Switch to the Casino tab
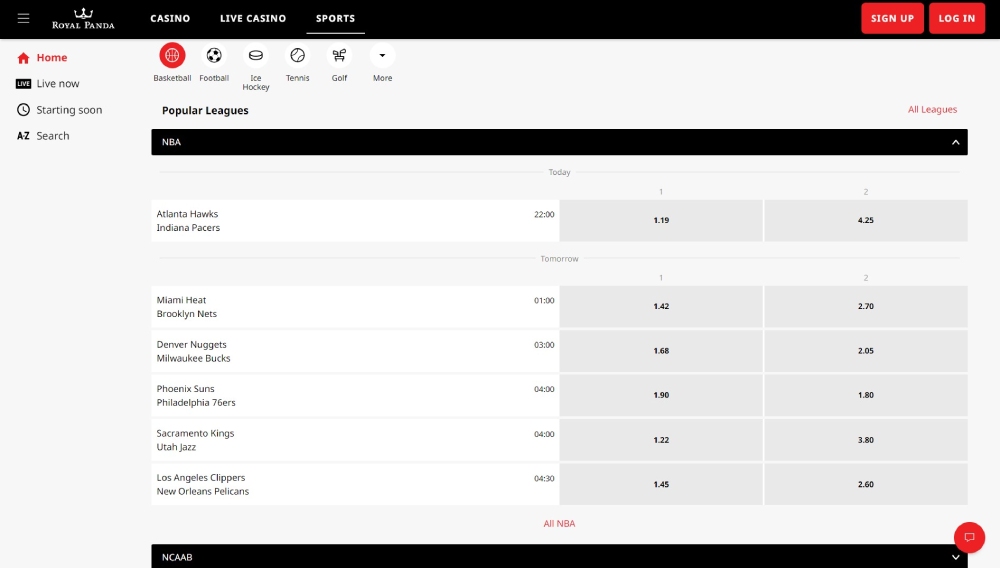The width and height of the screenshot is (1000, 568). pos(170,18)
